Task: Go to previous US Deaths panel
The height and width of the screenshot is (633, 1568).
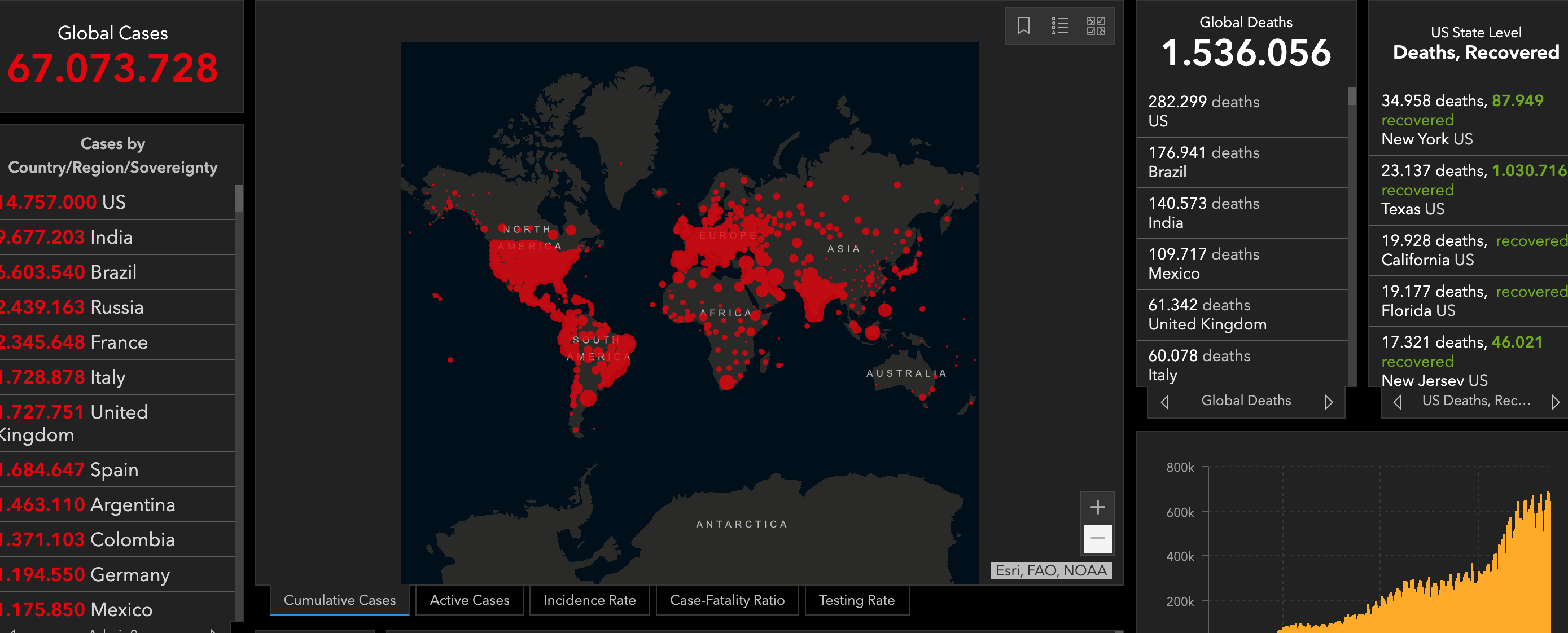Action: tap(1397, 402)
